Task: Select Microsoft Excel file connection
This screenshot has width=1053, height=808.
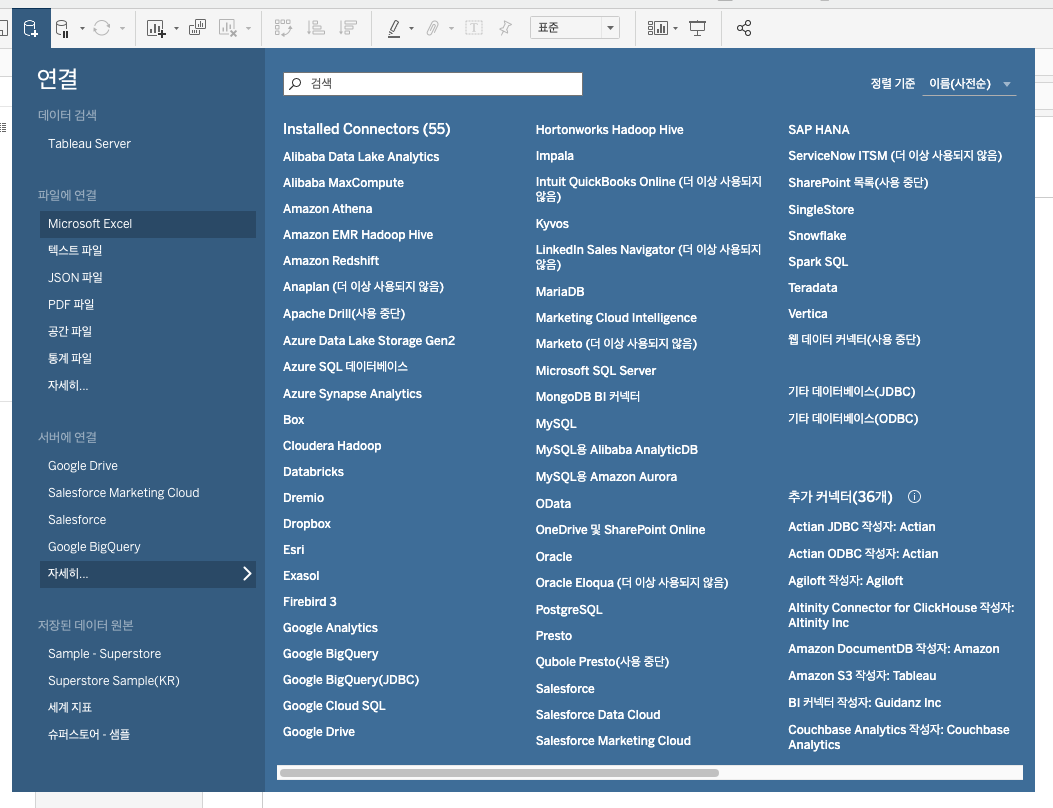Action: (148, 224)
